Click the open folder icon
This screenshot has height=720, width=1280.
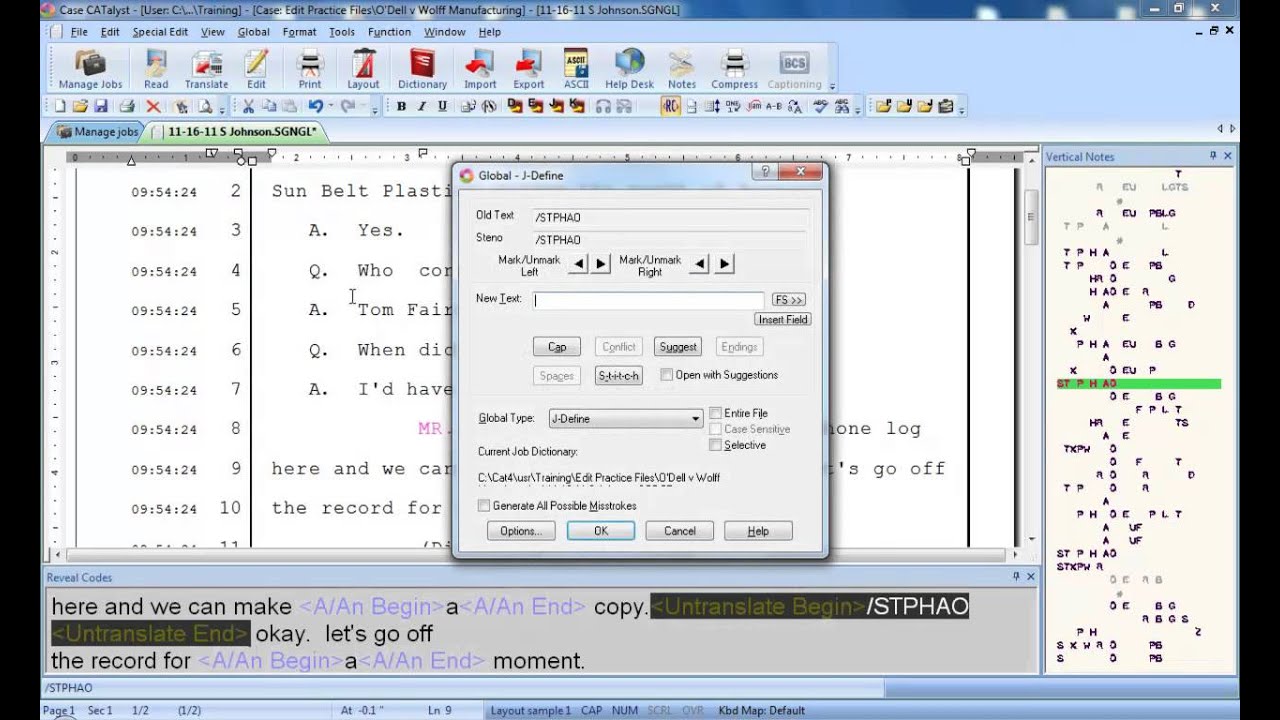click(81, 106)
